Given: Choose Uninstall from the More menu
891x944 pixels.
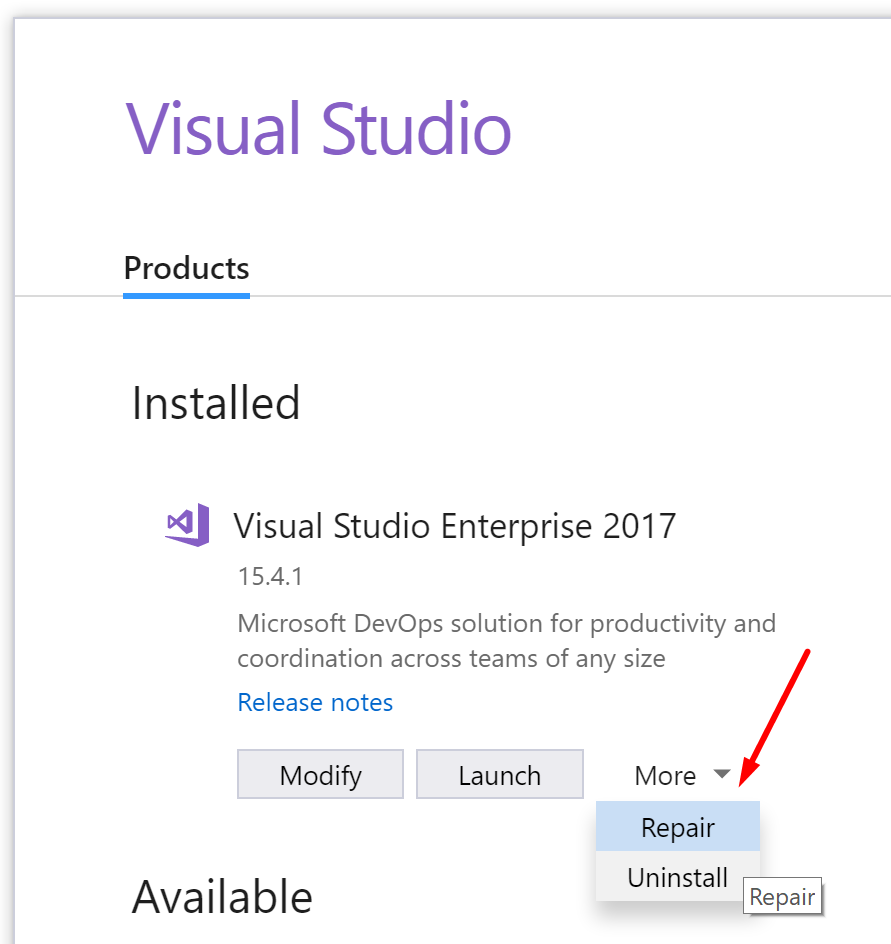Looking at the screenshot, I should [x=678, y=877].
